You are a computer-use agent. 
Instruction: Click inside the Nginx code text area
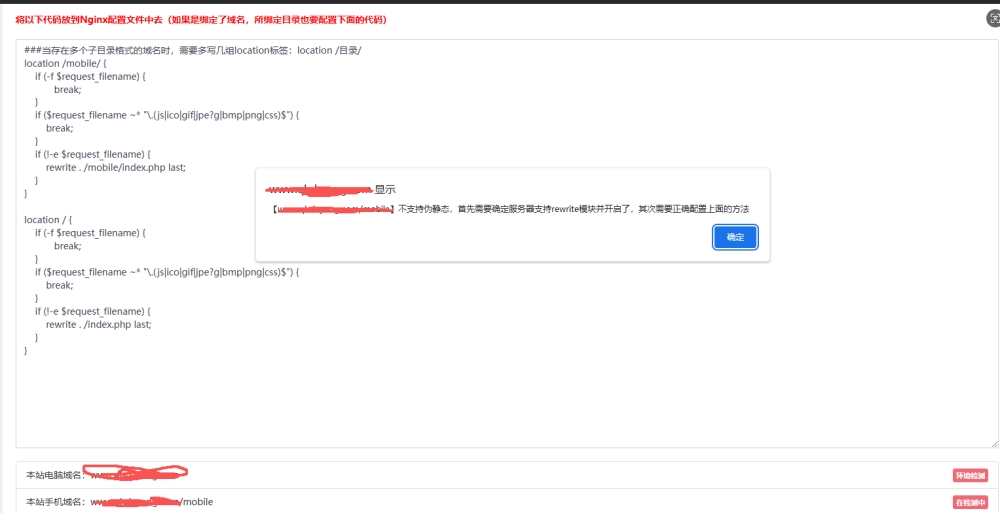coord(507,243)
